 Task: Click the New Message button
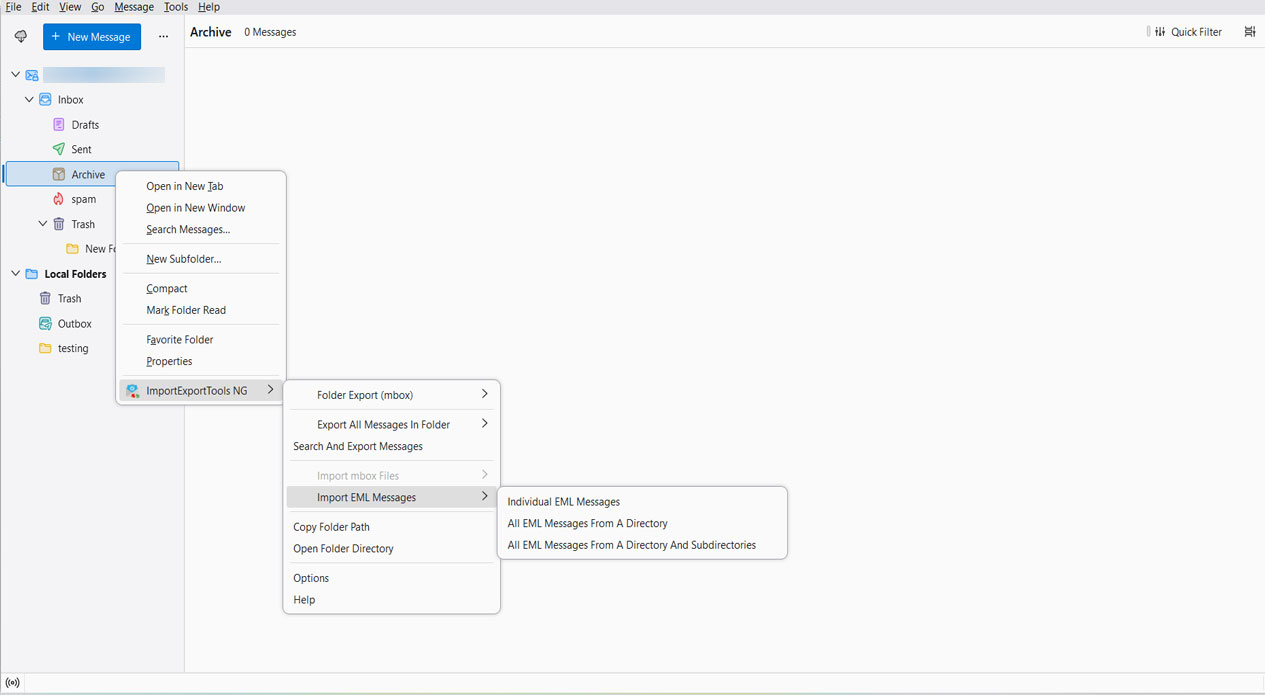92,36
